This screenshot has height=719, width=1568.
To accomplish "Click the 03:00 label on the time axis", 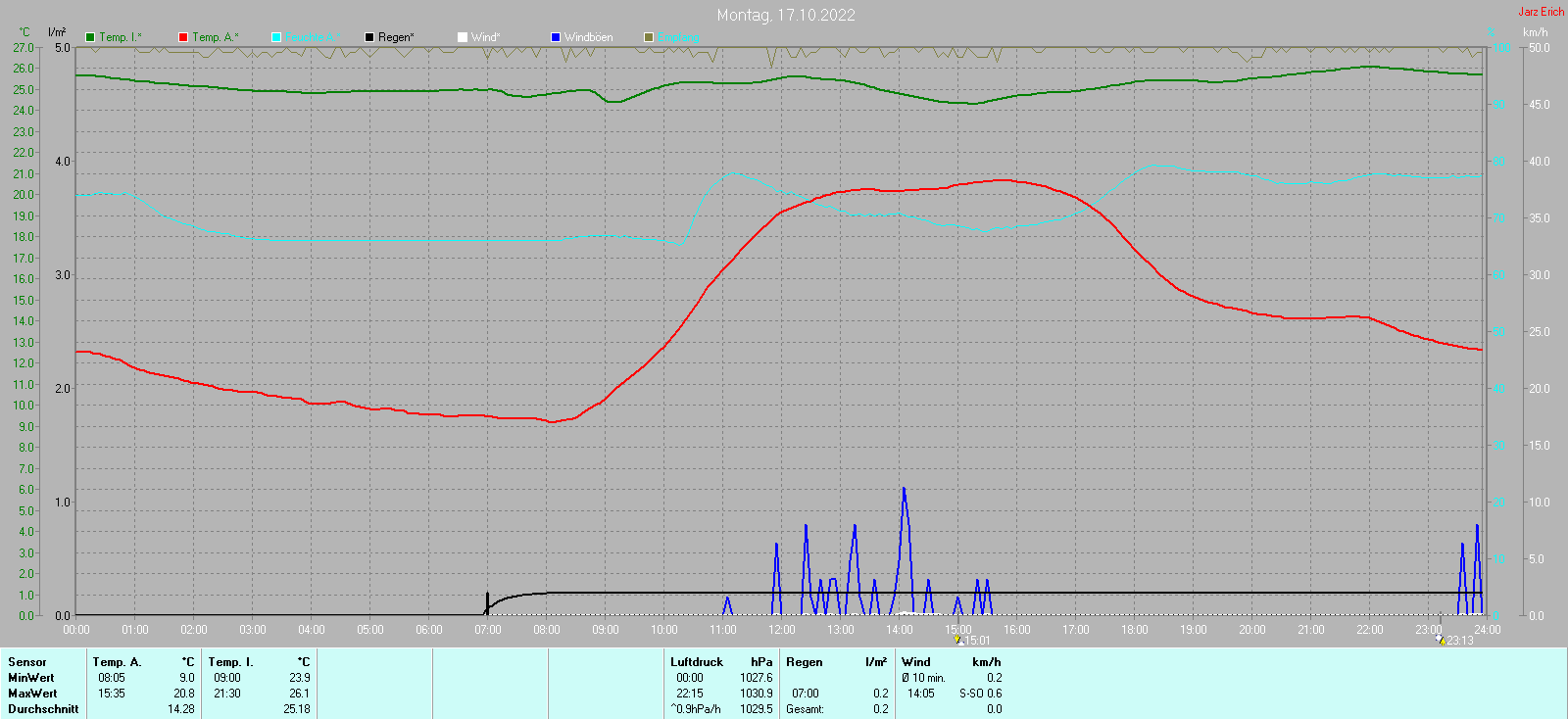I will pyautogui.click(x=253, y=630).
